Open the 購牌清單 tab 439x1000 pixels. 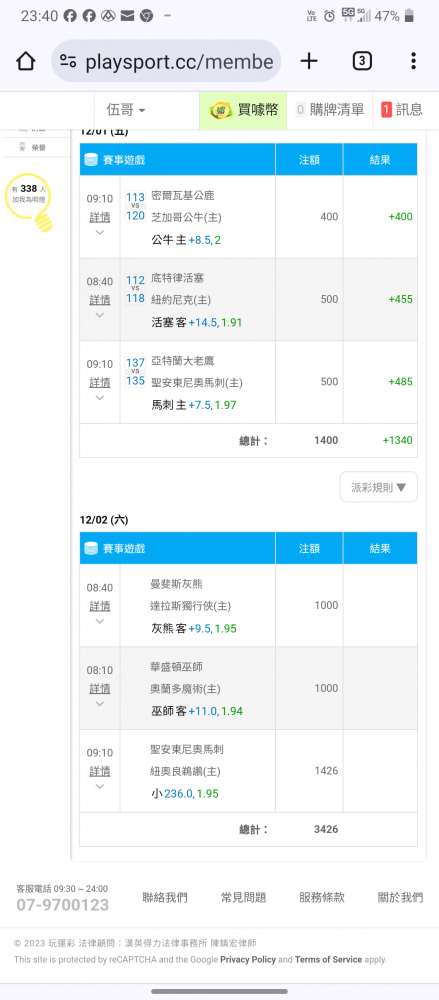click(x=331, y=110)
